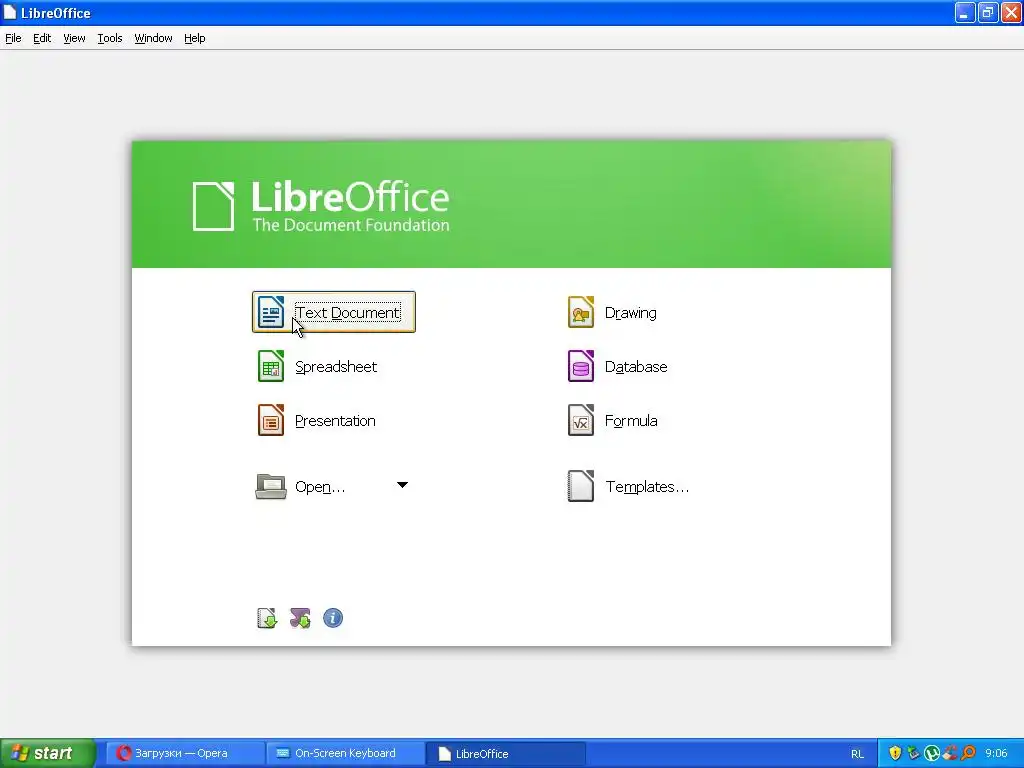The width and height of the screenshot is (1024, 768).
Task: Open the File menu
Action: [13, 38]
